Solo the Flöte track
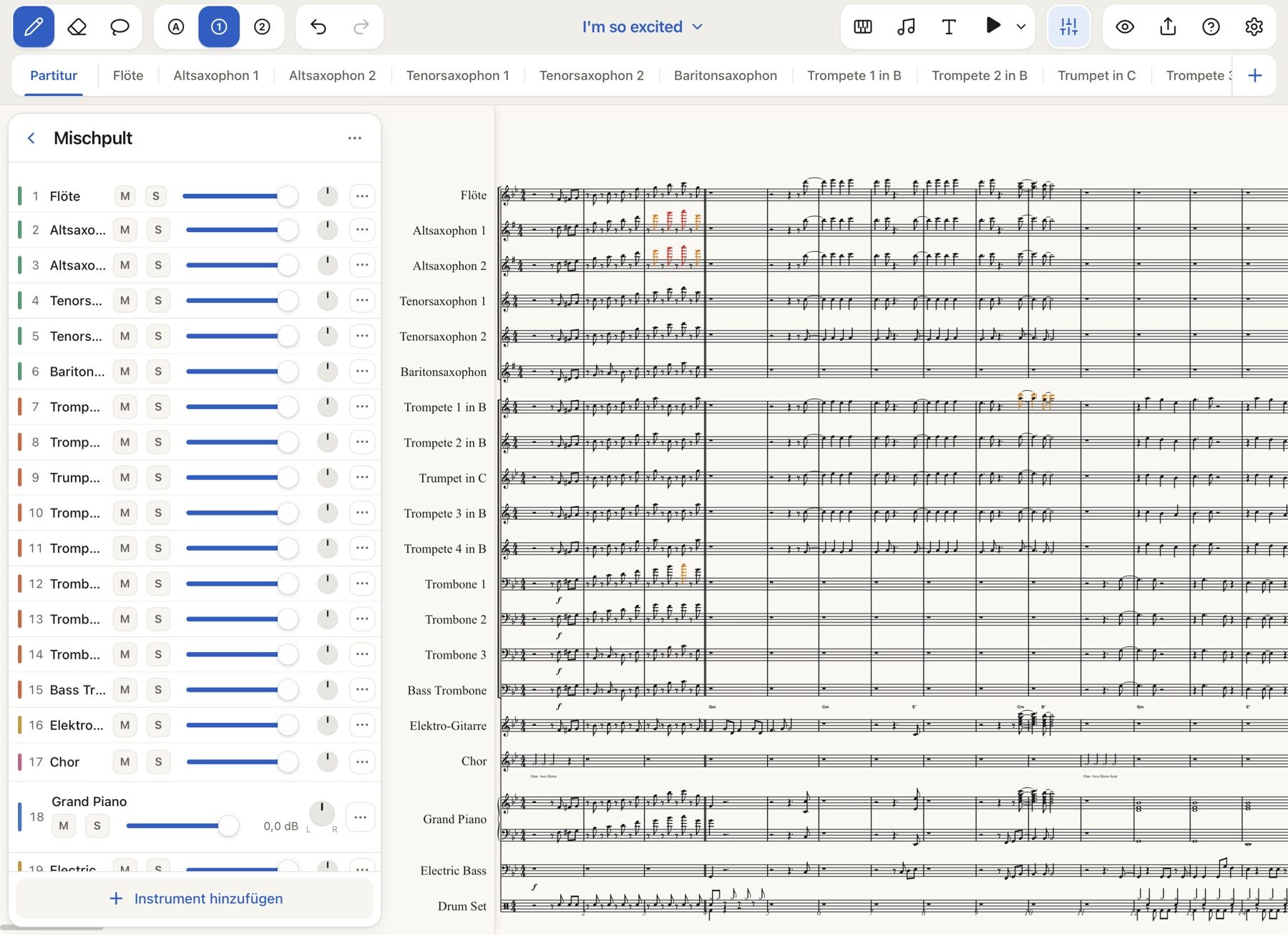The height and width of the screenshot is (935, 1288). pyautogui.click(x=156, y=196)
